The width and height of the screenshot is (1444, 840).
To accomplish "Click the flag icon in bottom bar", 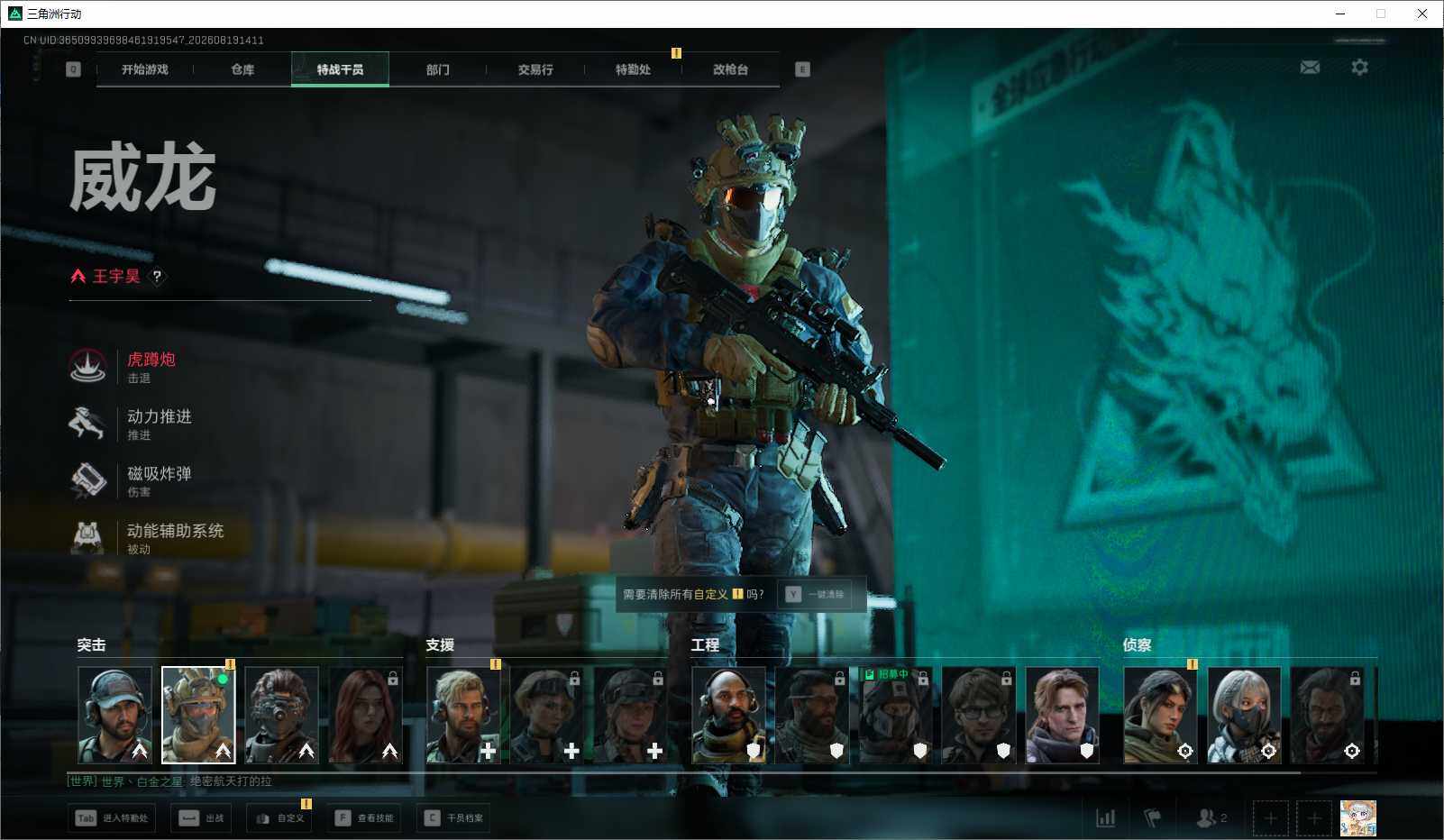I will [1152, 817].
